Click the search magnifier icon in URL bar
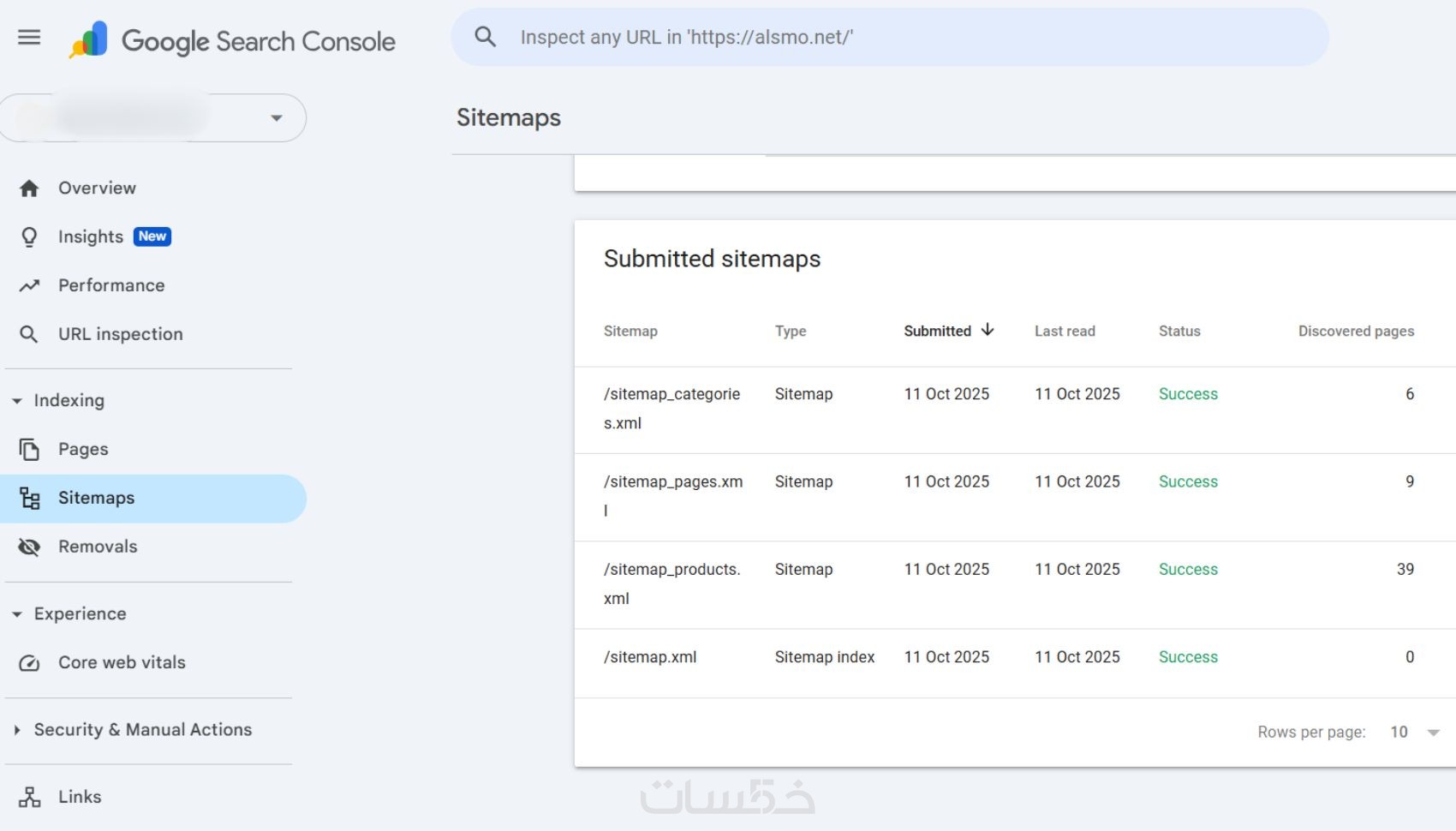Screen dimensions: 1456x831 pyautogui.click(x=485, y=37)
